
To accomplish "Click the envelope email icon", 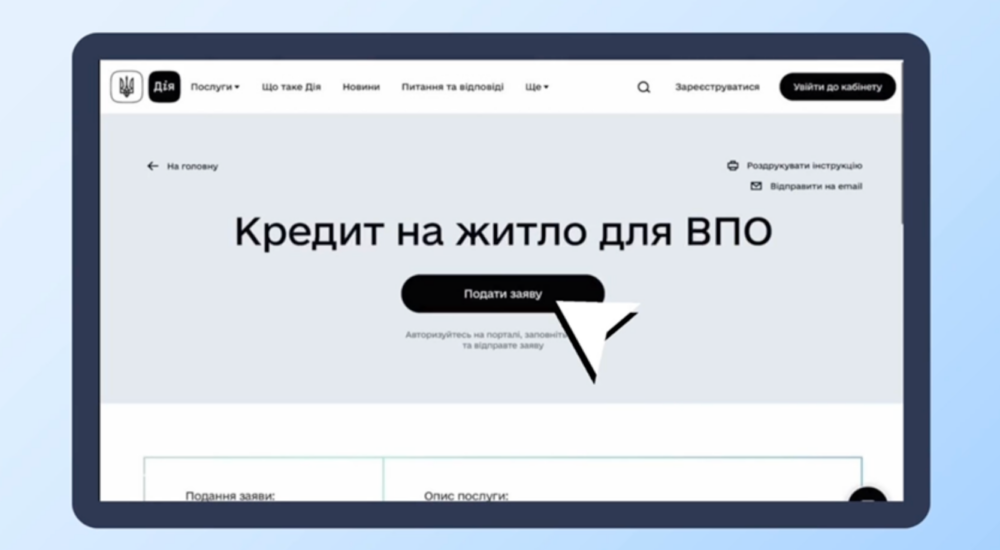I will (x=756, y=186).
